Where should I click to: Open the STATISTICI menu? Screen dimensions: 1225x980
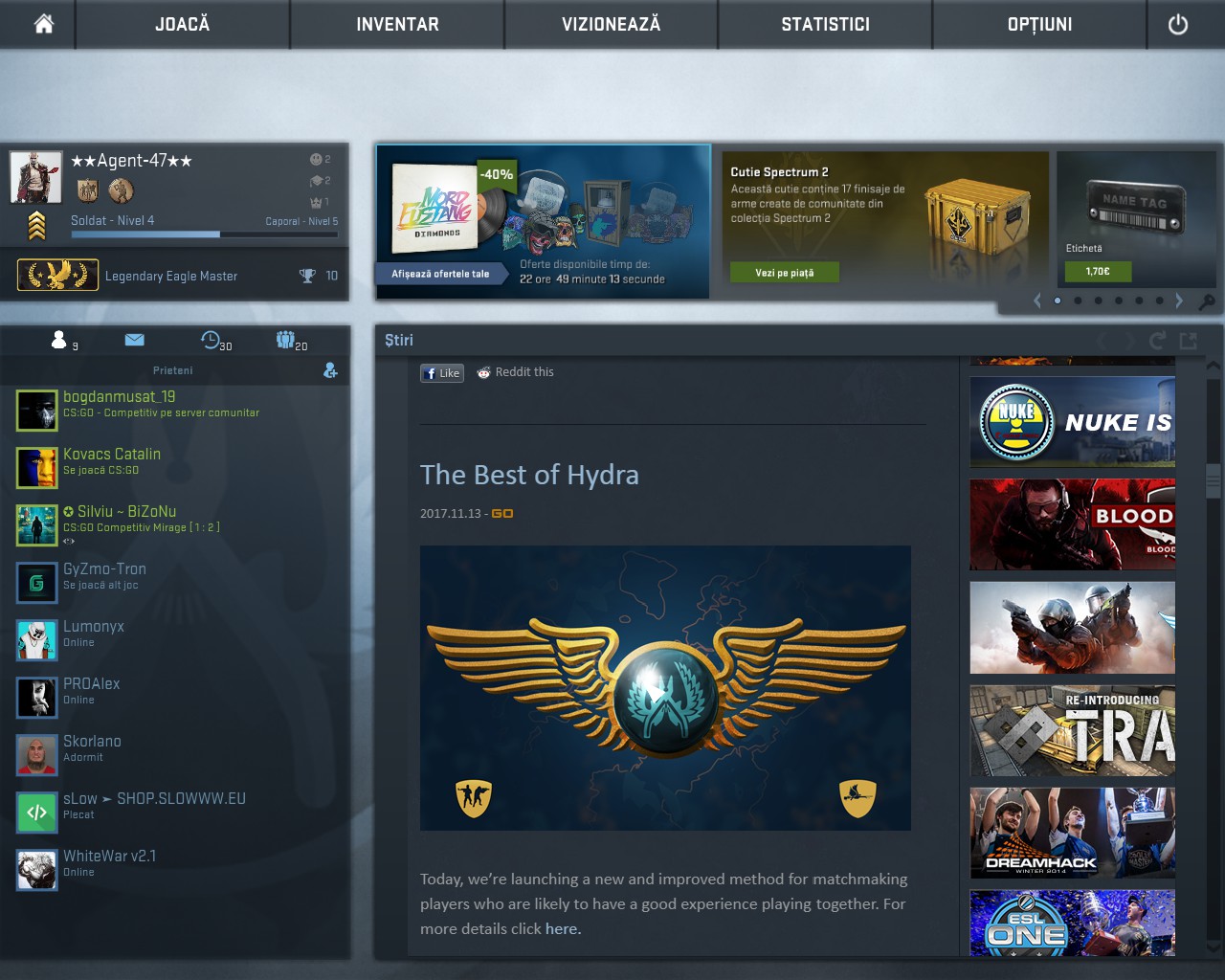pyautogui.click(x=826, y=24)
